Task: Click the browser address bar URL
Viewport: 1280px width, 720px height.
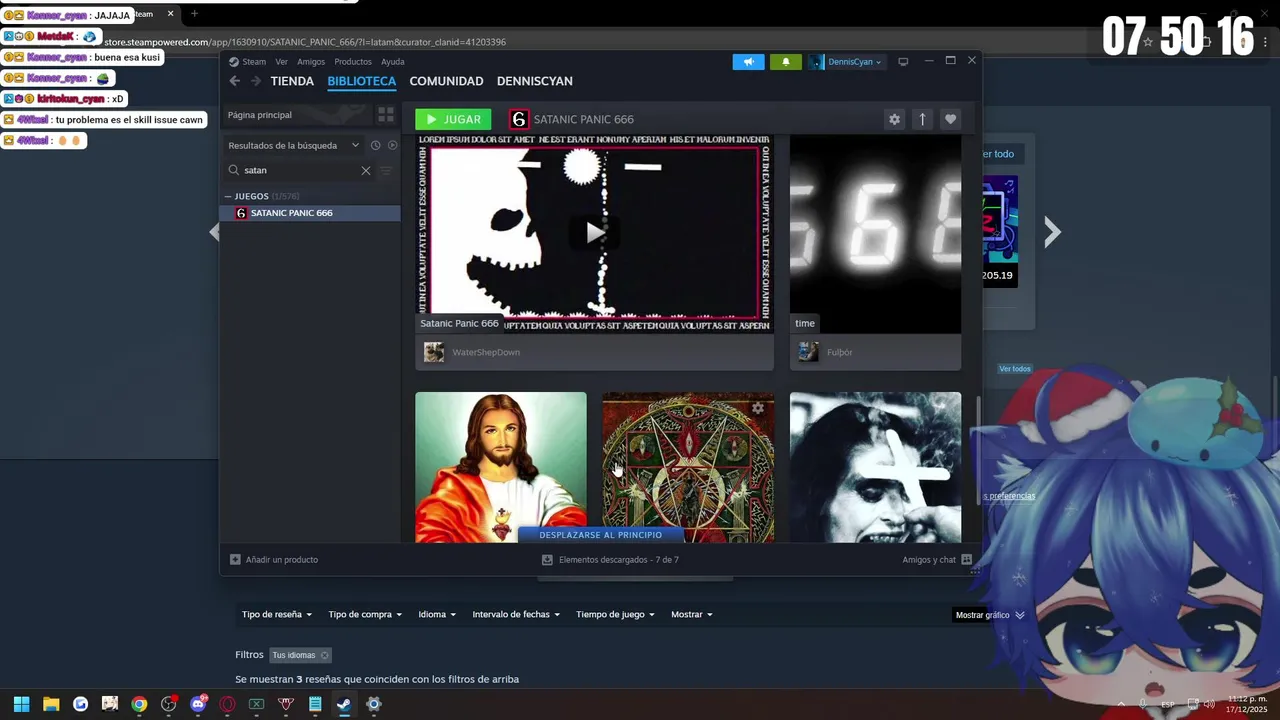Action: (305, 42)
